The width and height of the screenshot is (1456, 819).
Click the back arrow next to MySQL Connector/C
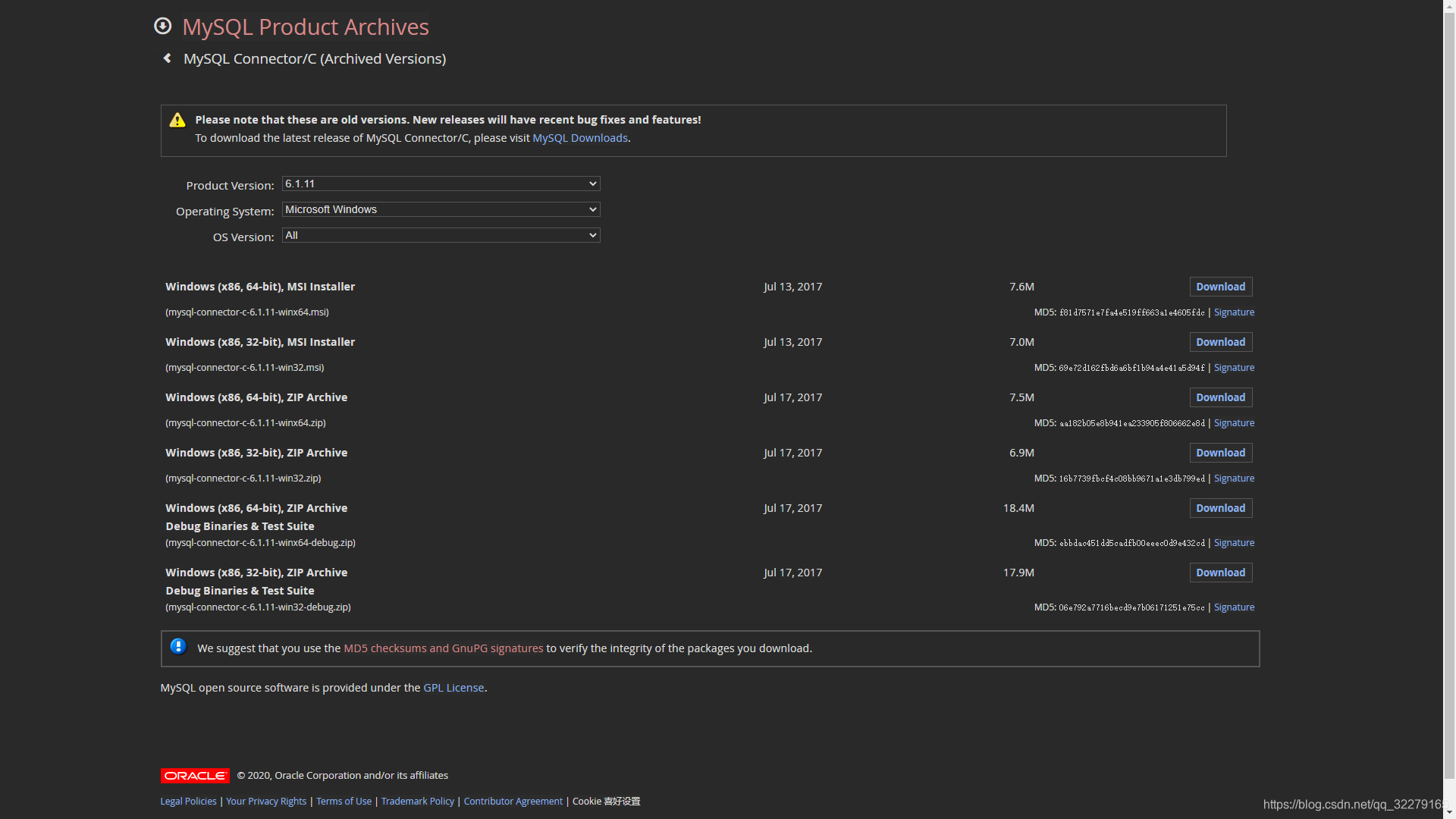pyautogui.click(x=168, y=58)
